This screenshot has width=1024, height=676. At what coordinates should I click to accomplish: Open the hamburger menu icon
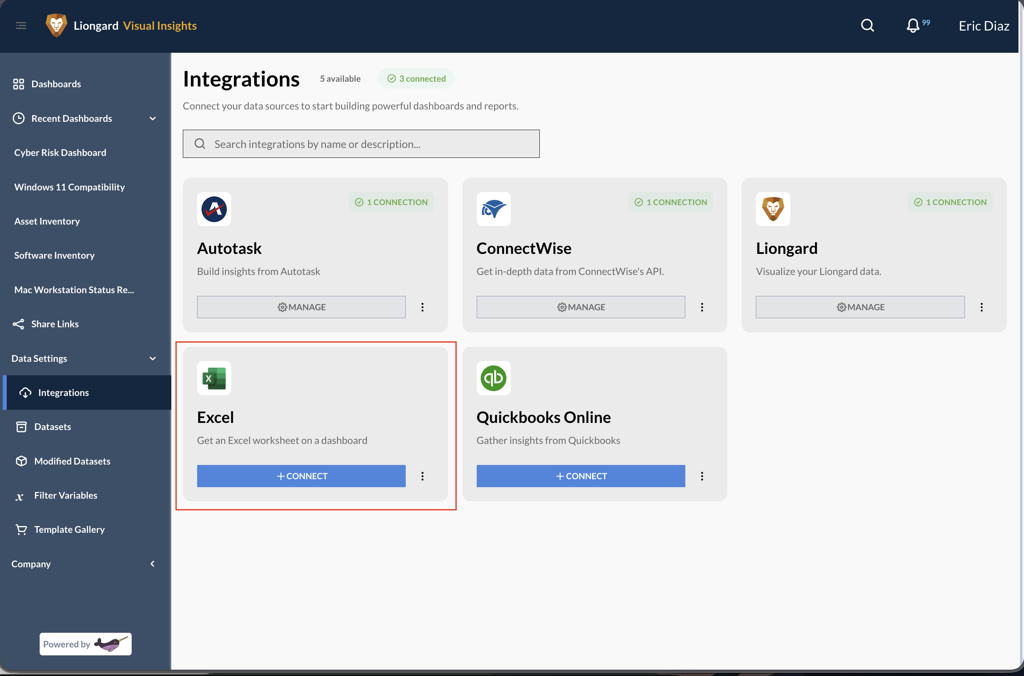(21, 25)
